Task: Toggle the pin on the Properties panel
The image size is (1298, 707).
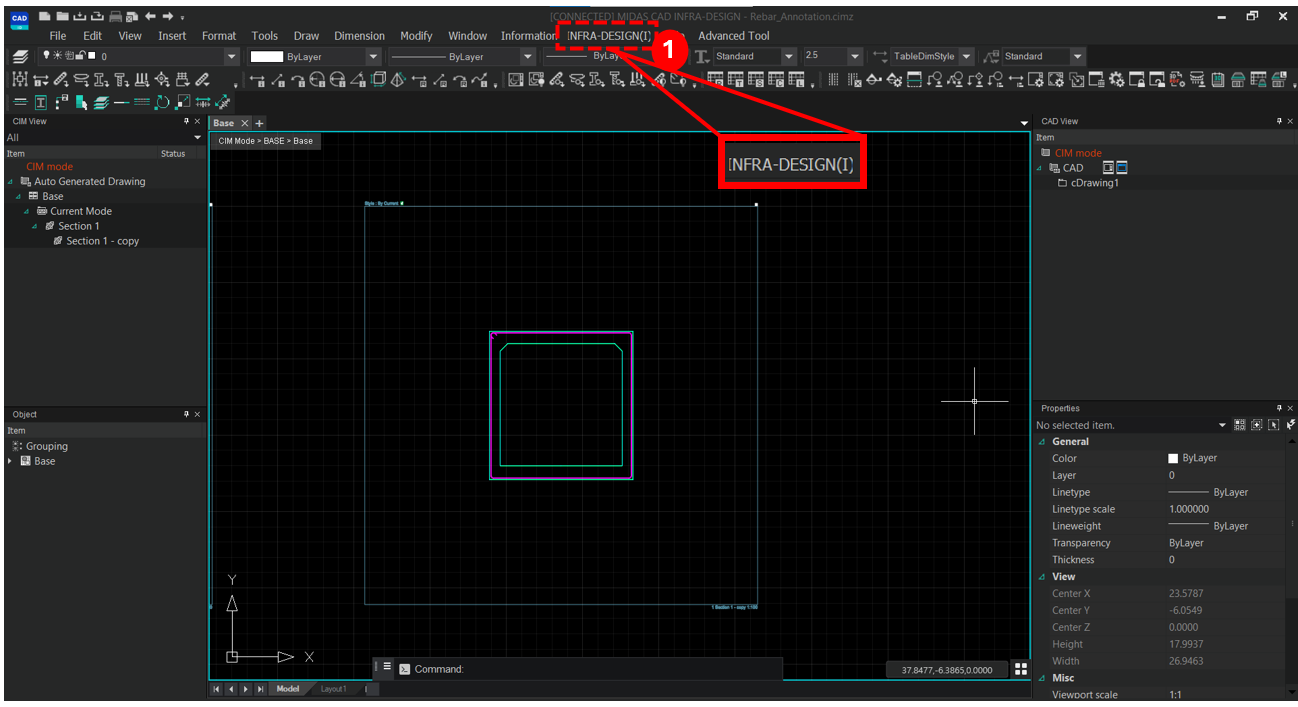Action: pyautogui.click(x=1279, y=408)
